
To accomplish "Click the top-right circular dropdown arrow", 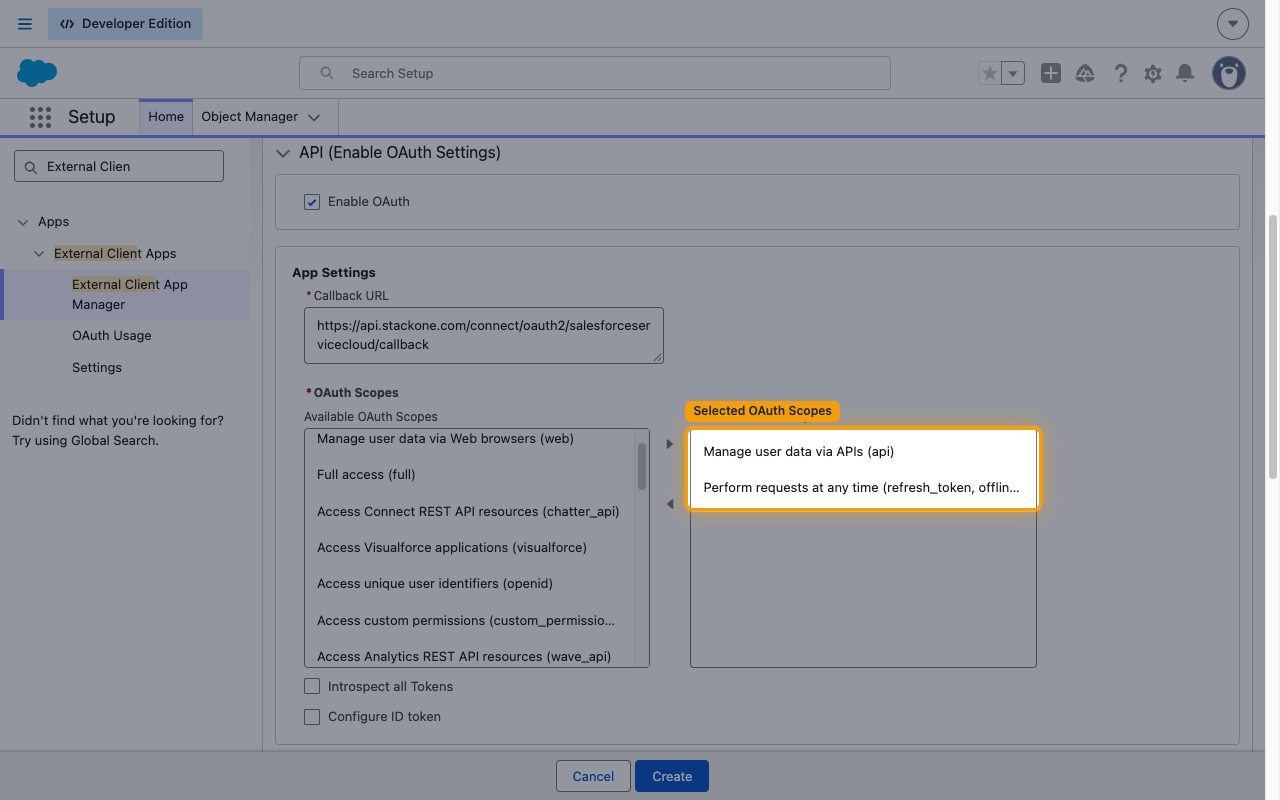I will [1233, 24].
